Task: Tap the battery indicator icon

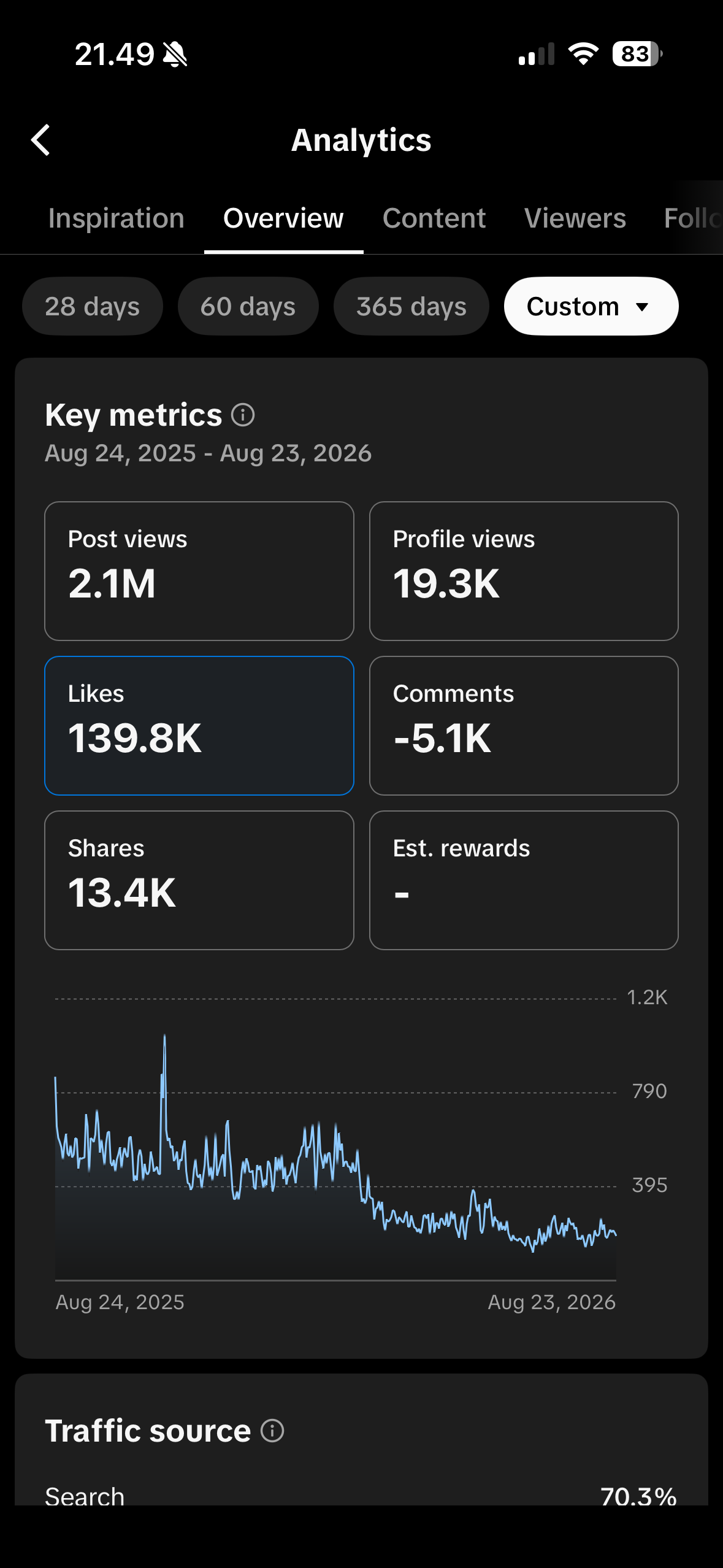Action: 637,54
